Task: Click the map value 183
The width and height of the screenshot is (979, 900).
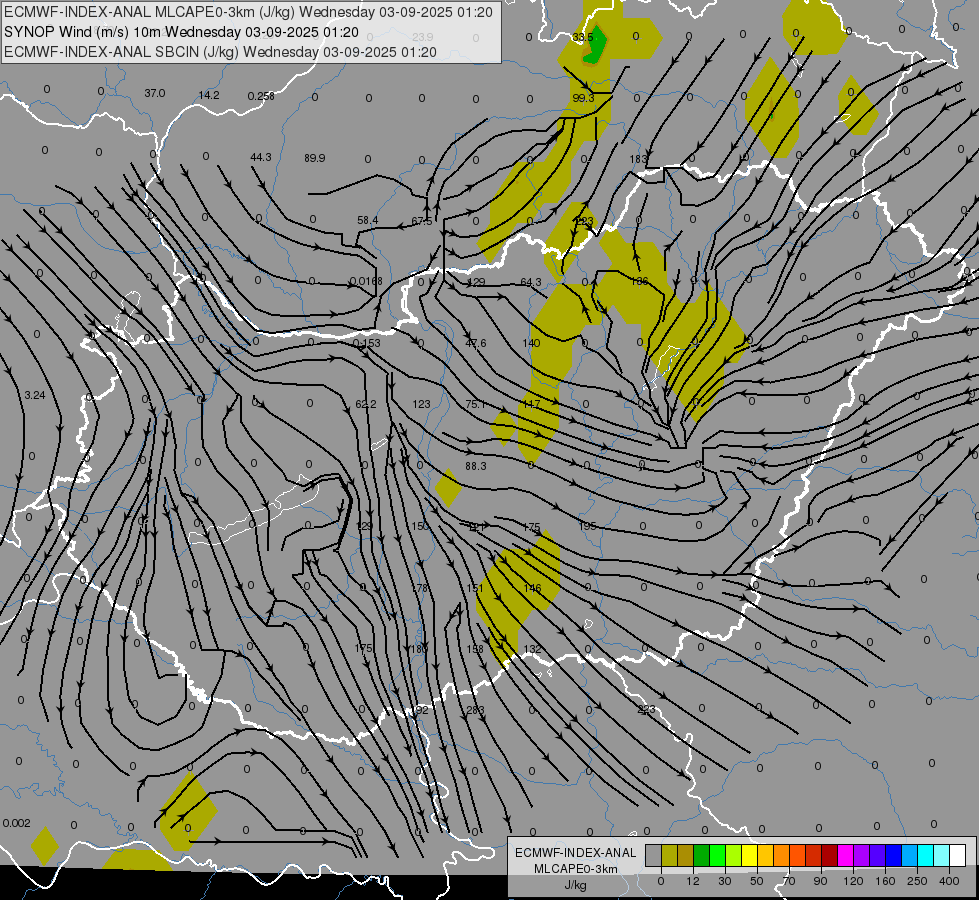Action: coord(638,159)
